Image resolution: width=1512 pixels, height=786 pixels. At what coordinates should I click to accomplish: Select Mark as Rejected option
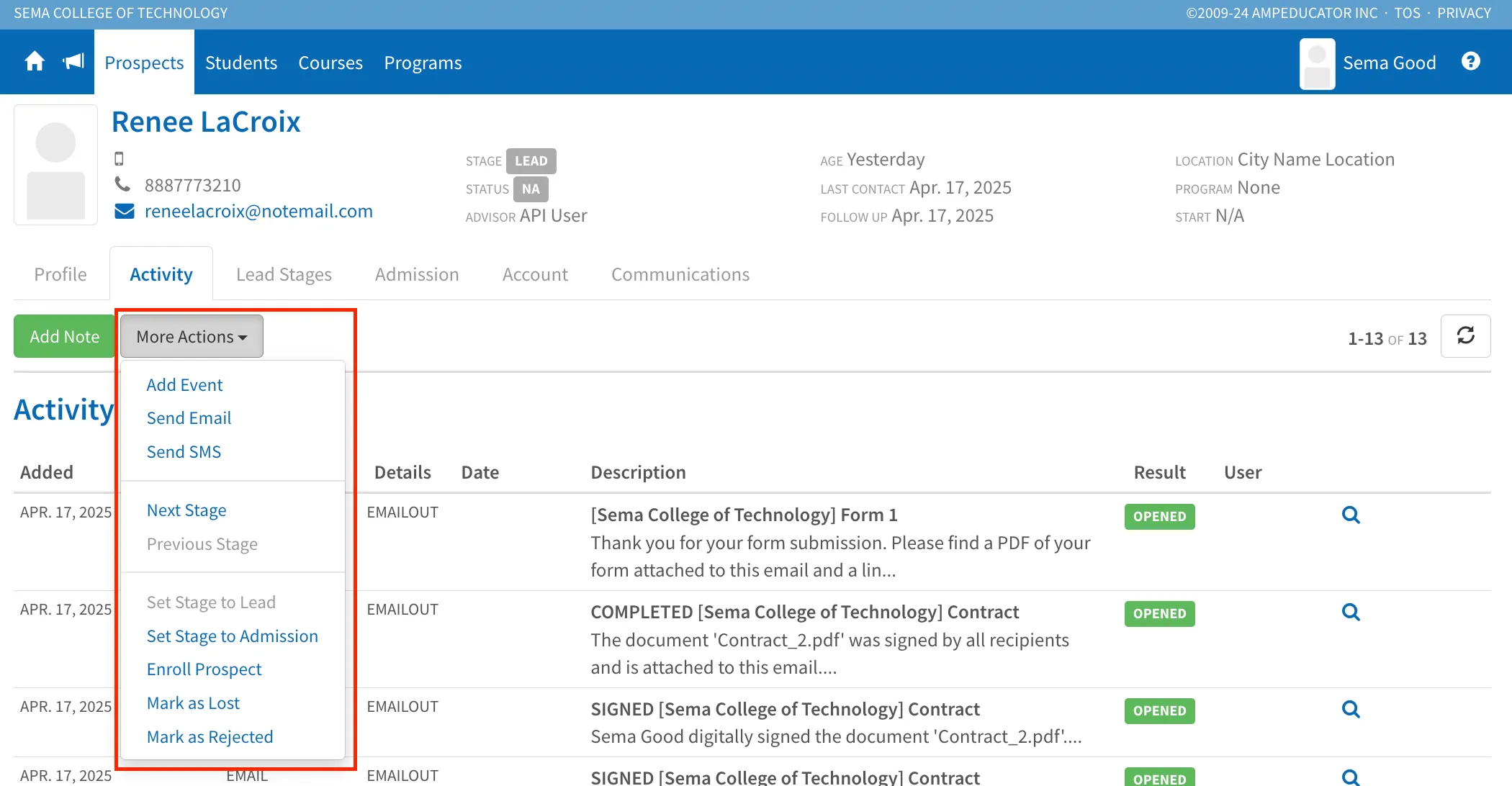tap(210, 737)
